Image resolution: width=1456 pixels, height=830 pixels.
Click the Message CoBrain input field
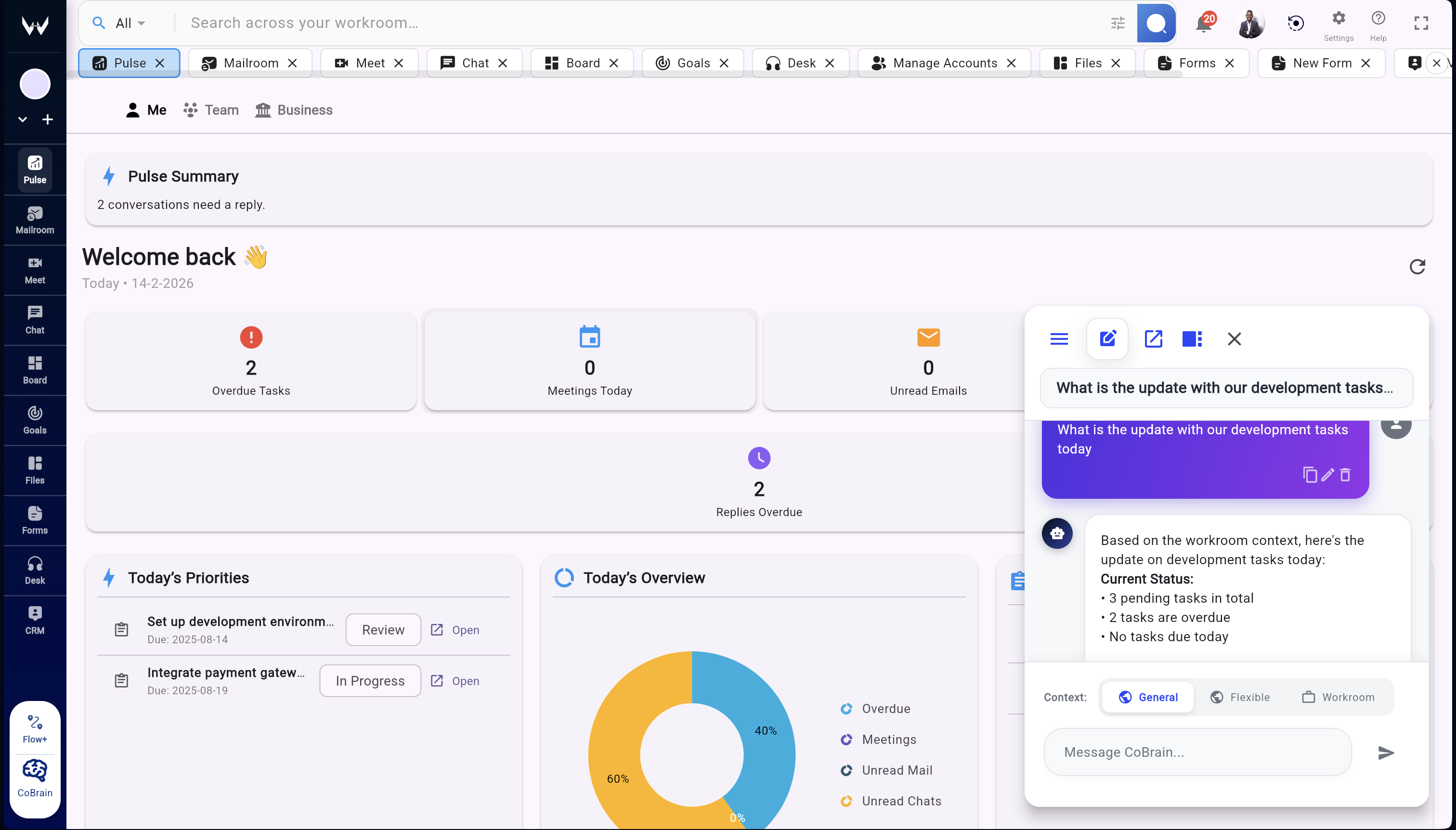[x=1196, y=752]
